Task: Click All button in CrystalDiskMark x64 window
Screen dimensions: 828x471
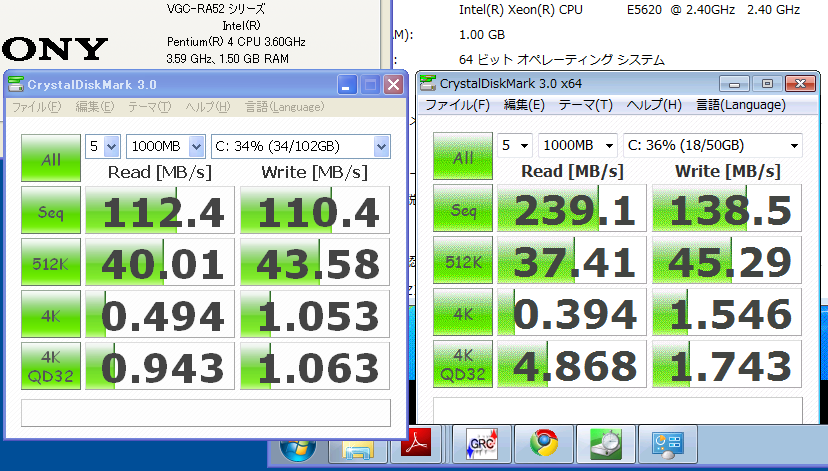Action: pyautogui.click(x=463, y=156)
